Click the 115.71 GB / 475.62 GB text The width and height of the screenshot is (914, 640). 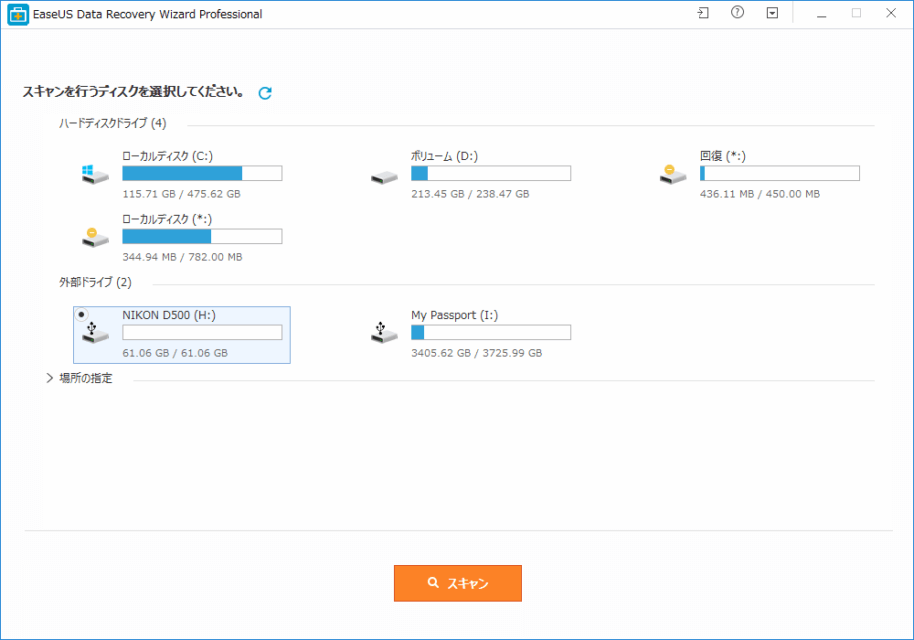pos(181,194)
